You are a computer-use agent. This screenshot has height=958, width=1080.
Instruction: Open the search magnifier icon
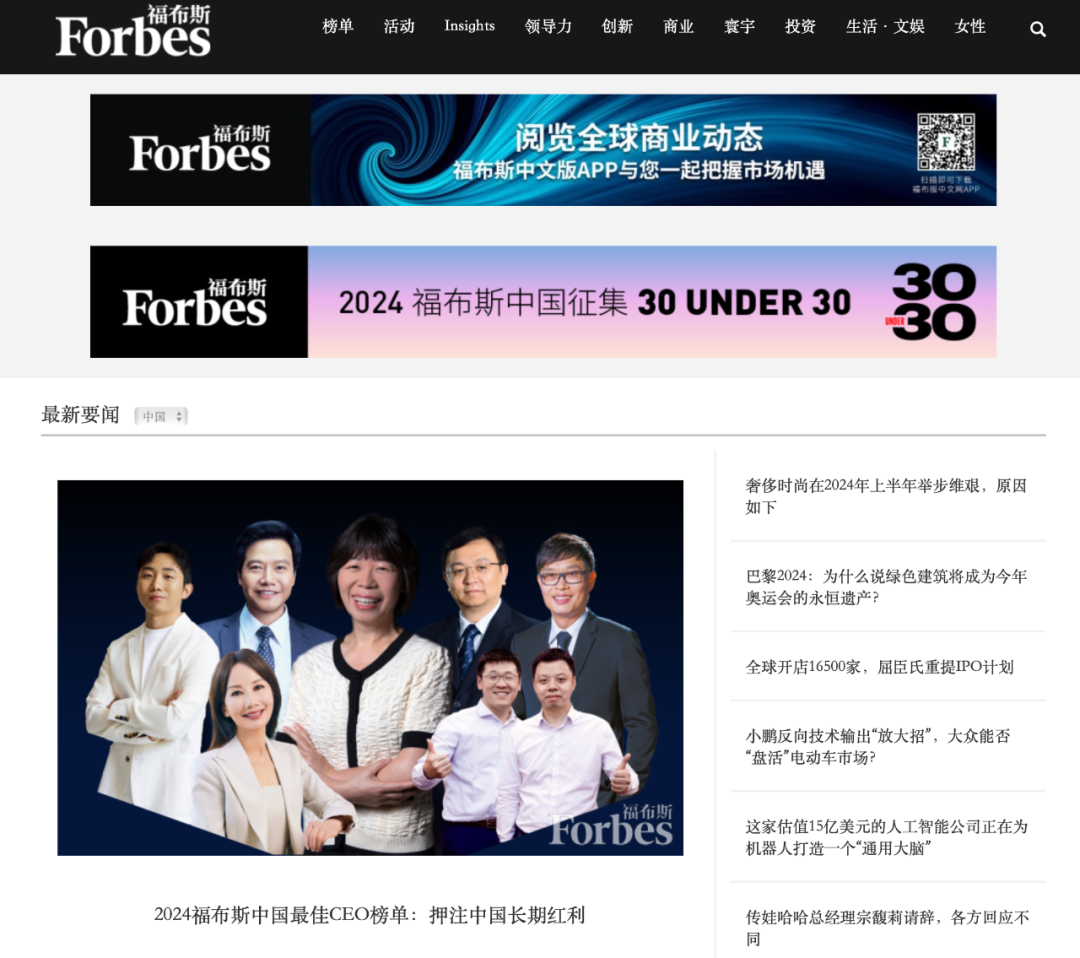coord(1037,29)
